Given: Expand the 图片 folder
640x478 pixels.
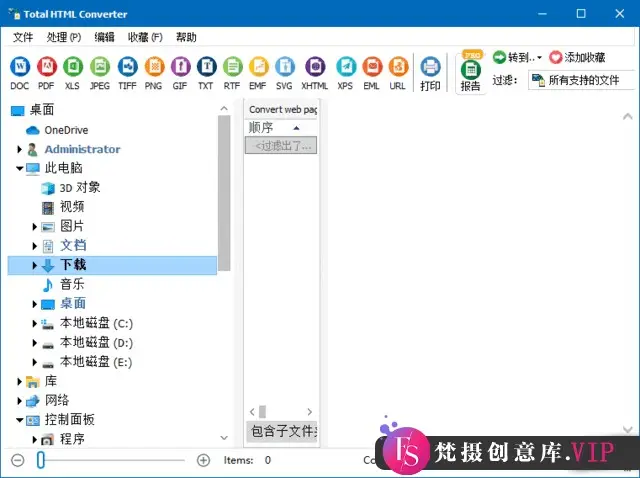Looking at the screenshot, I should (x=35, y=227).
